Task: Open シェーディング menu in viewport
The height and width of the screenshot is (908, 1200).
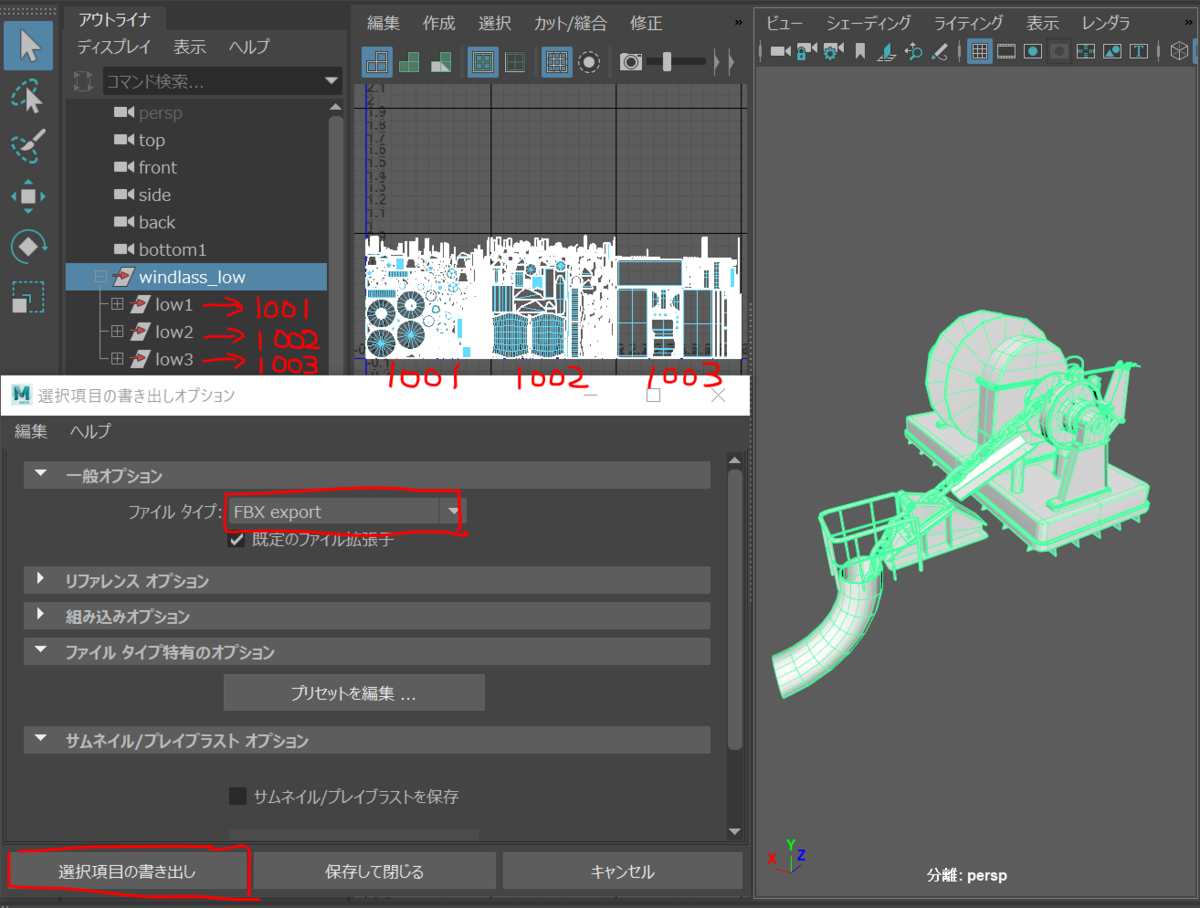Action: 869,23
